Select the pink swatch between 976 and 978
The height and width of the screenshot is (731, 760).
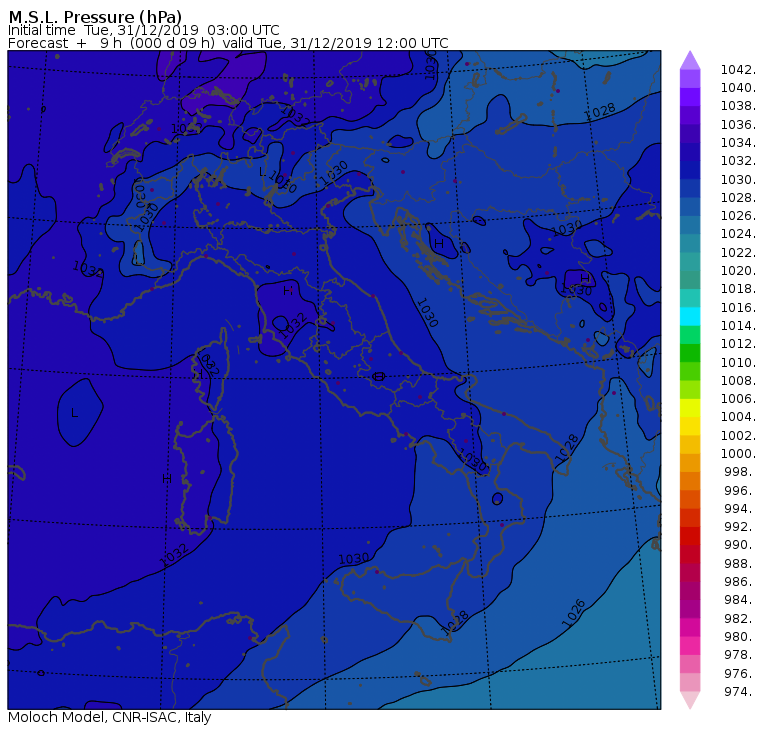tap(690, 664)
